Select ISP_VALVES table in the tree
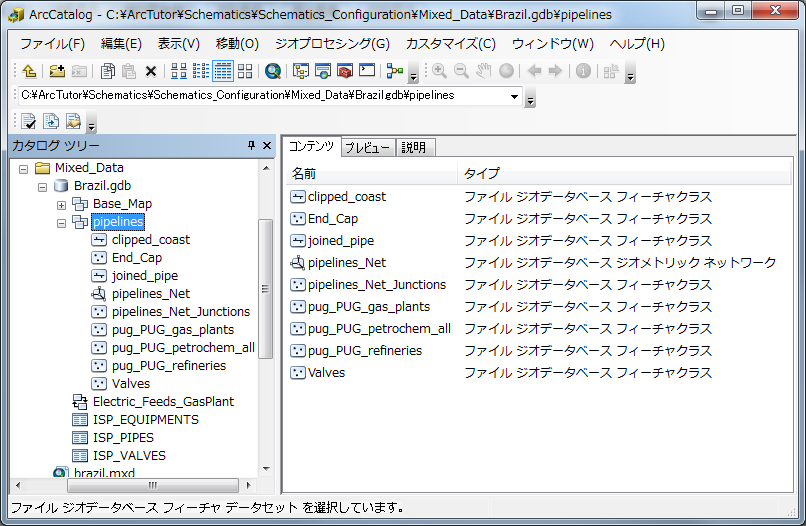 tap(129, 456)
